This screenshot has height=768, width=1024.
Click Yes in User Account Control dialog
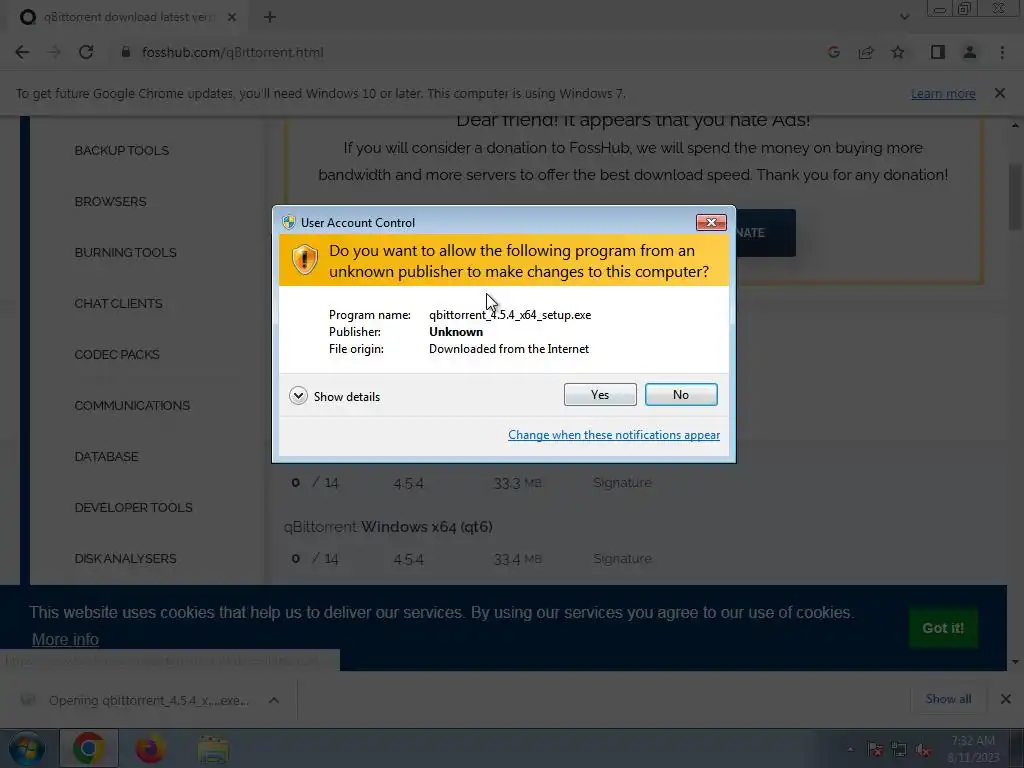pos(600,394)
